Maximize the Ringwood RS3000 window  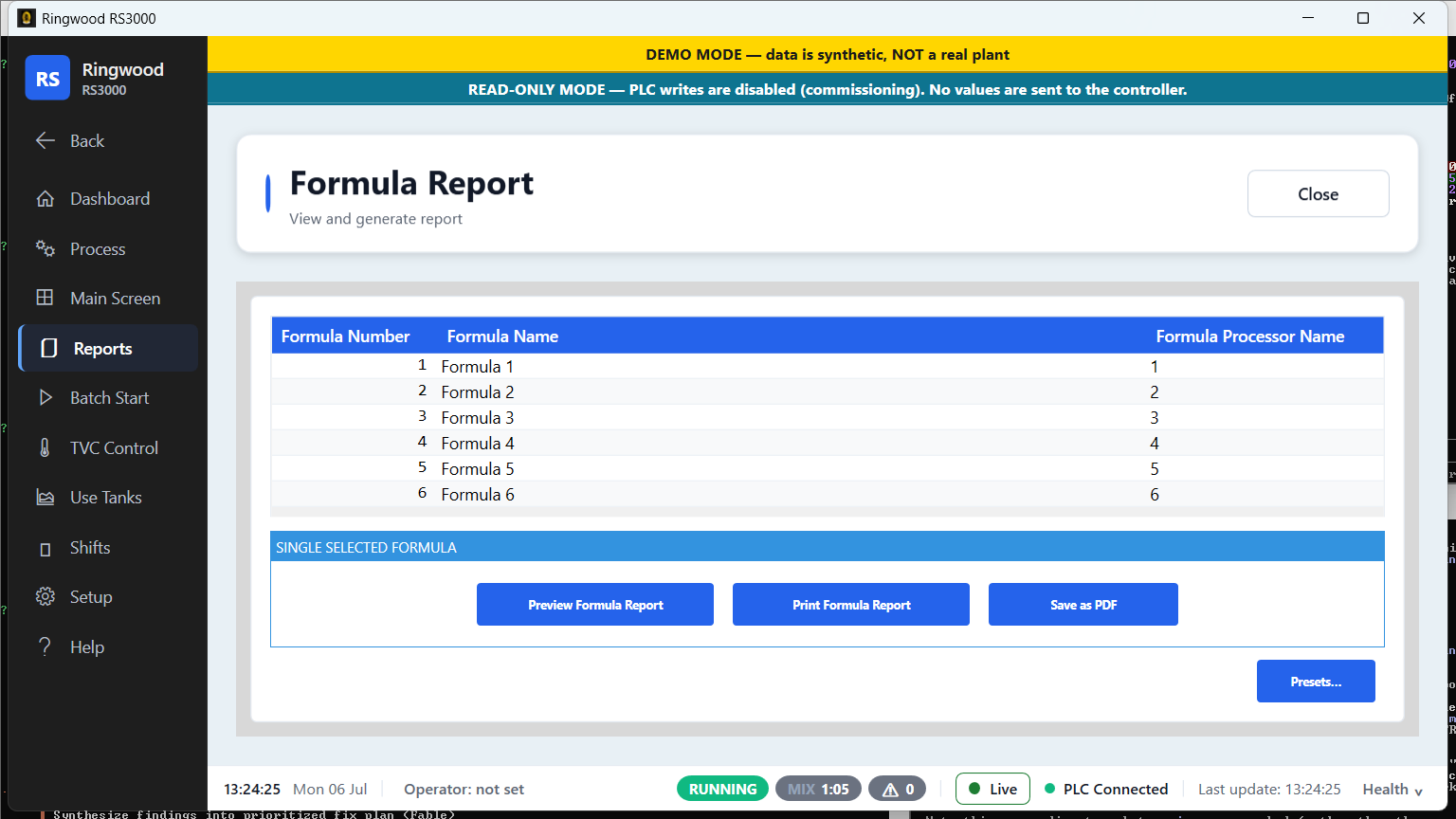[1363, 18]
